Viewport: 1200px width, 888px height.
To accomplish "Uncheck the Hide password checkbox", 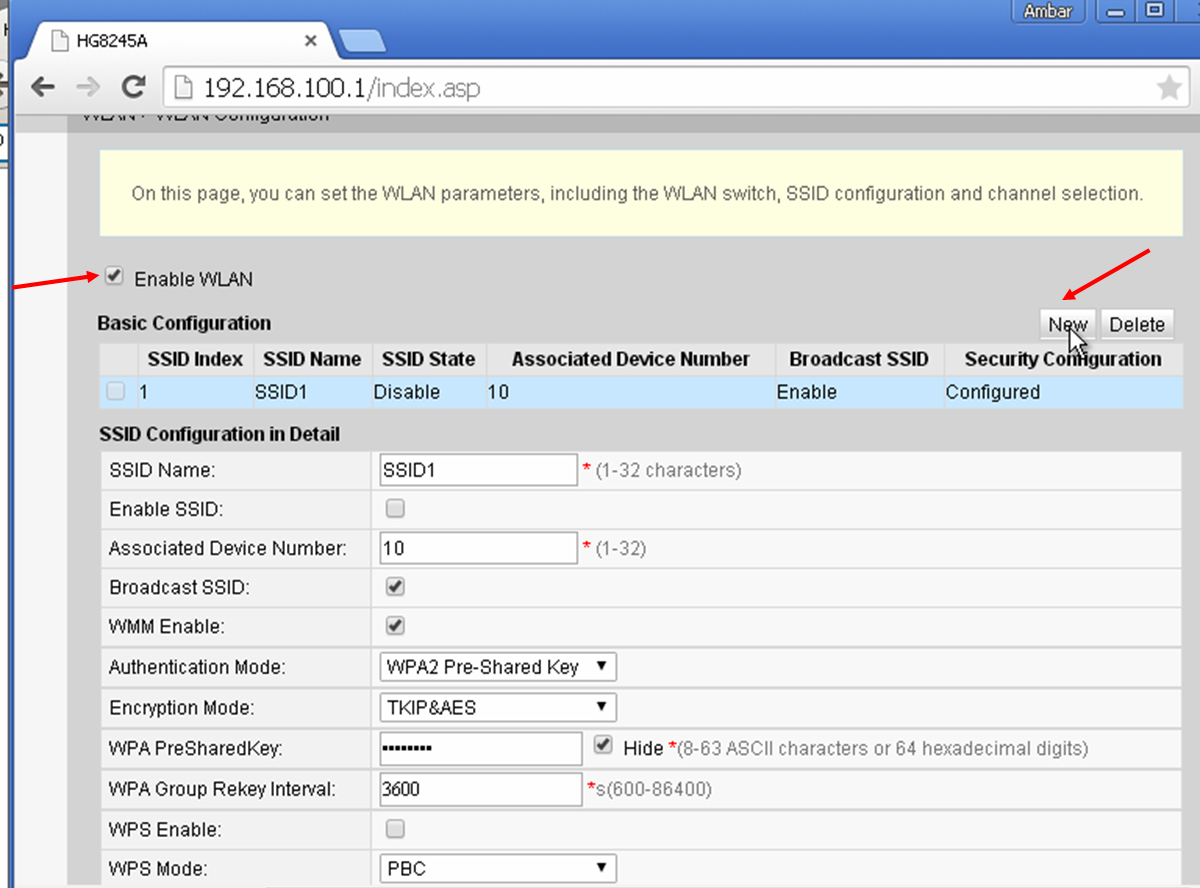I will click(603, 745).
